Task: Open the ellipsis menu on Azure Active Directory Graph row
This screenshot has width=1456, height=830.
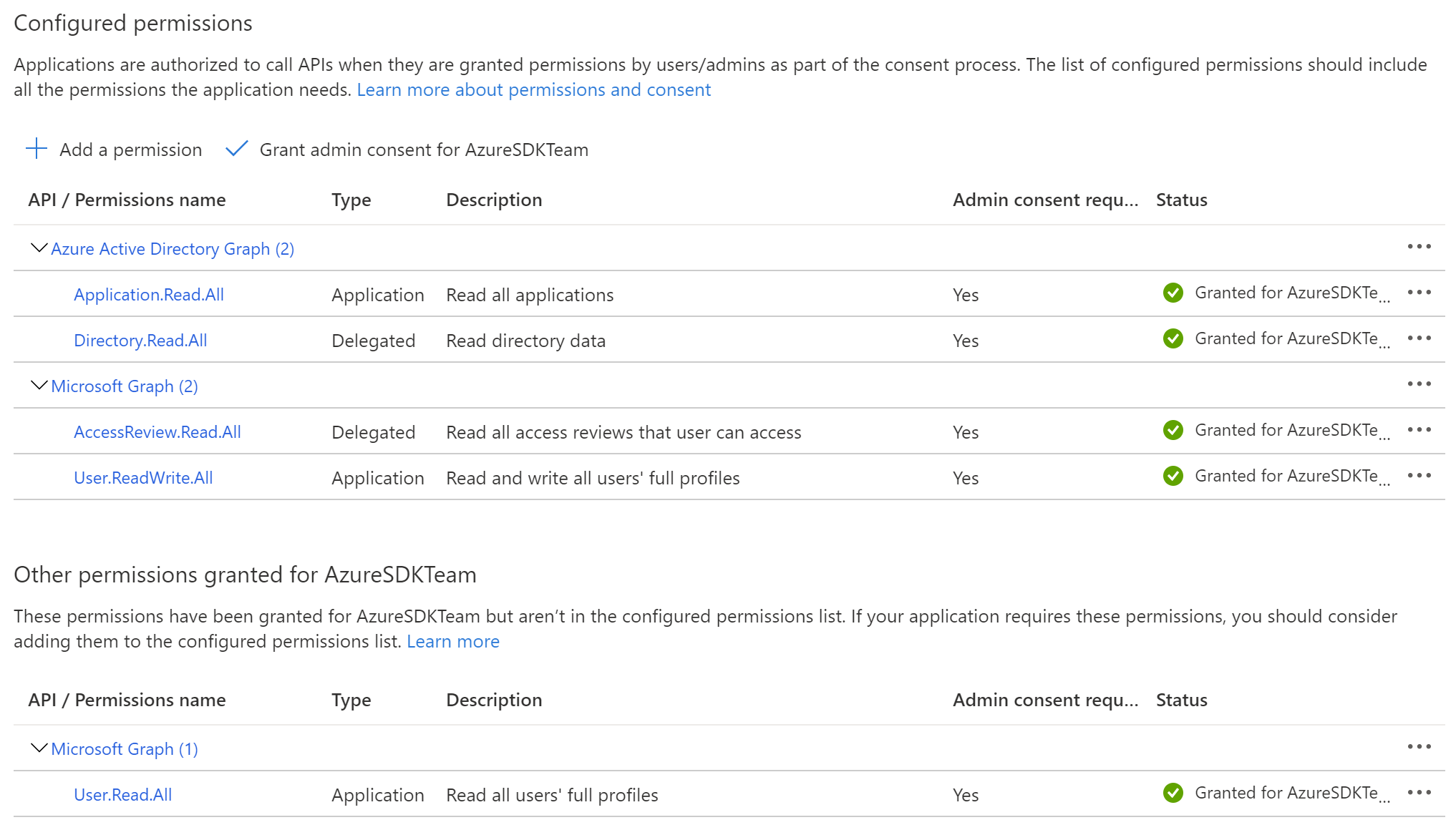Action: (x=1419, y=246)
